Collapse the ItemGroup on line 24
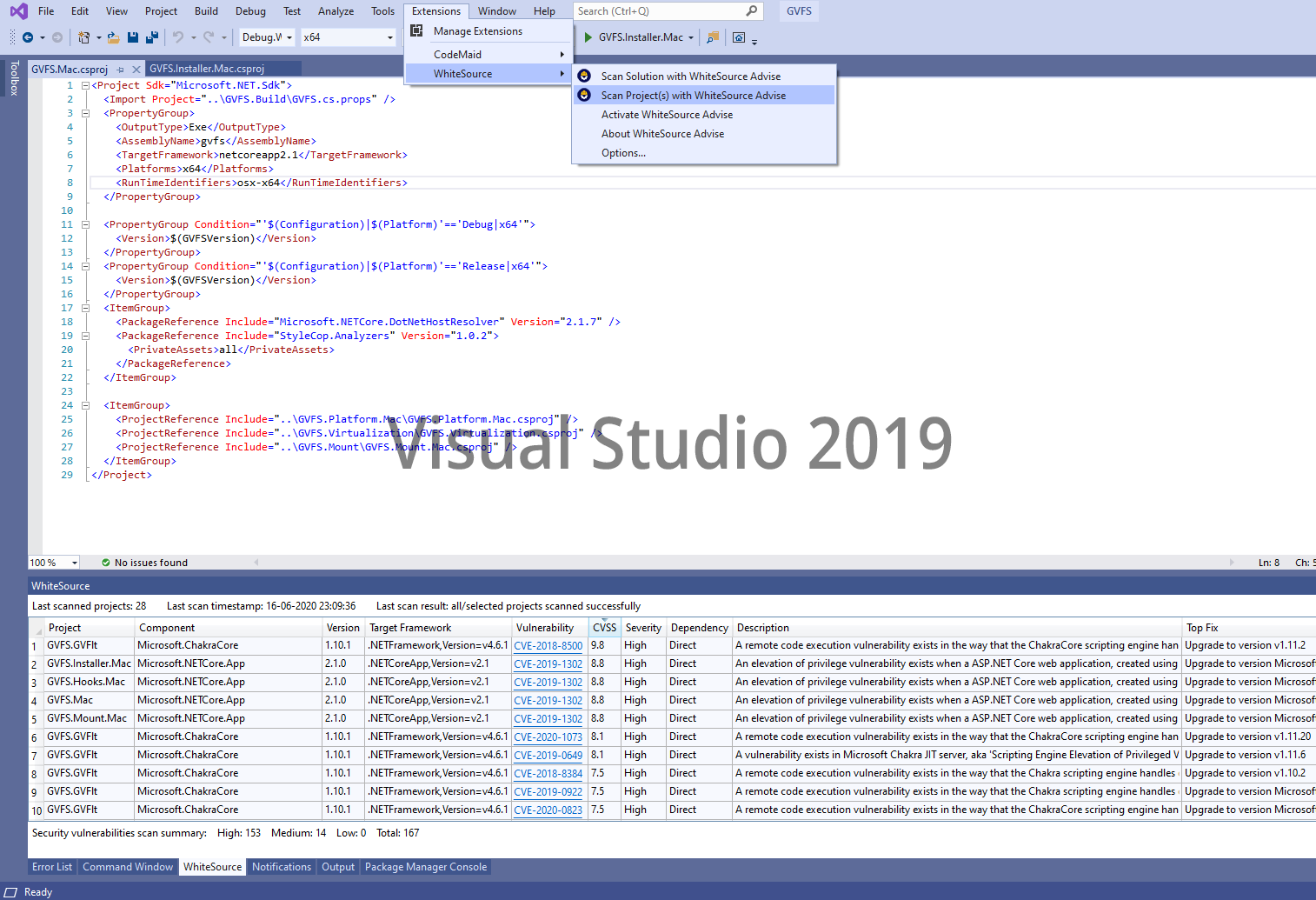The height and width of the screenshot is (900, 1316). (x=85, y=405)
